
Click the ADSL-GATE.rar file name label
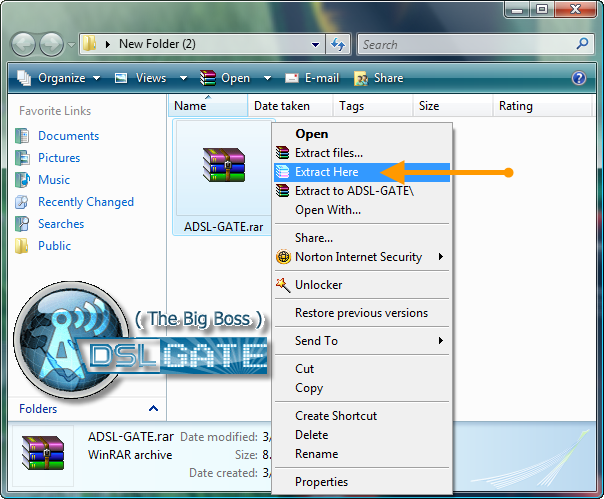(x=223, y=227)
